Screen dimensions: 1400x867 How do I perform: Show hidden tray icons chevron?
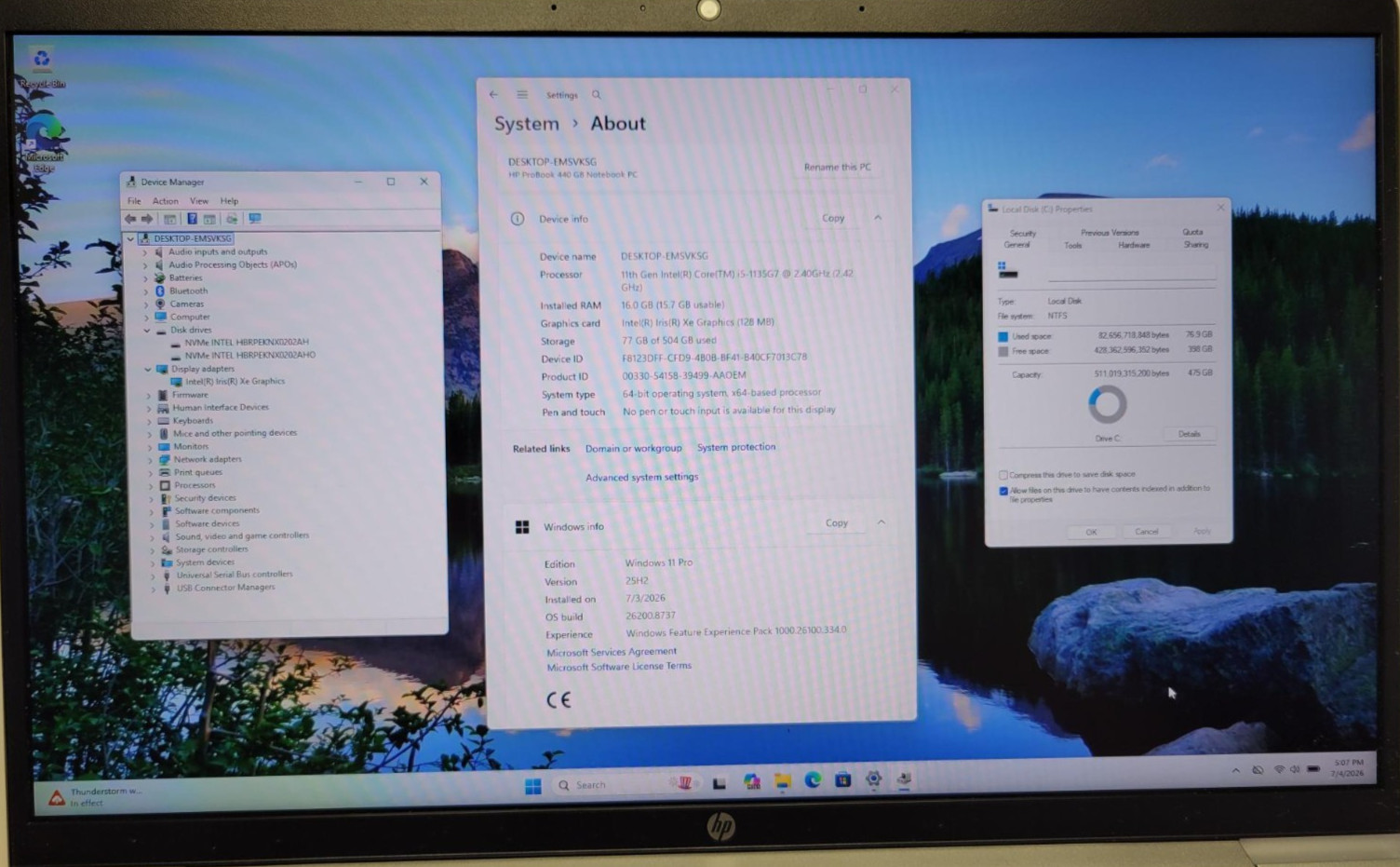1235,771
